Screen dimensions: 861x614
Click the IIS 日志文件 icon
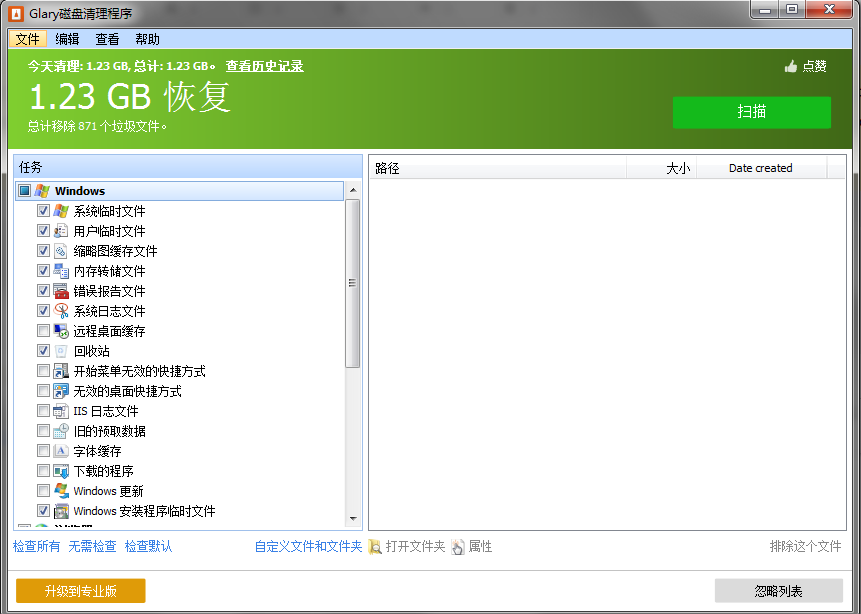(x=61, y=411)
